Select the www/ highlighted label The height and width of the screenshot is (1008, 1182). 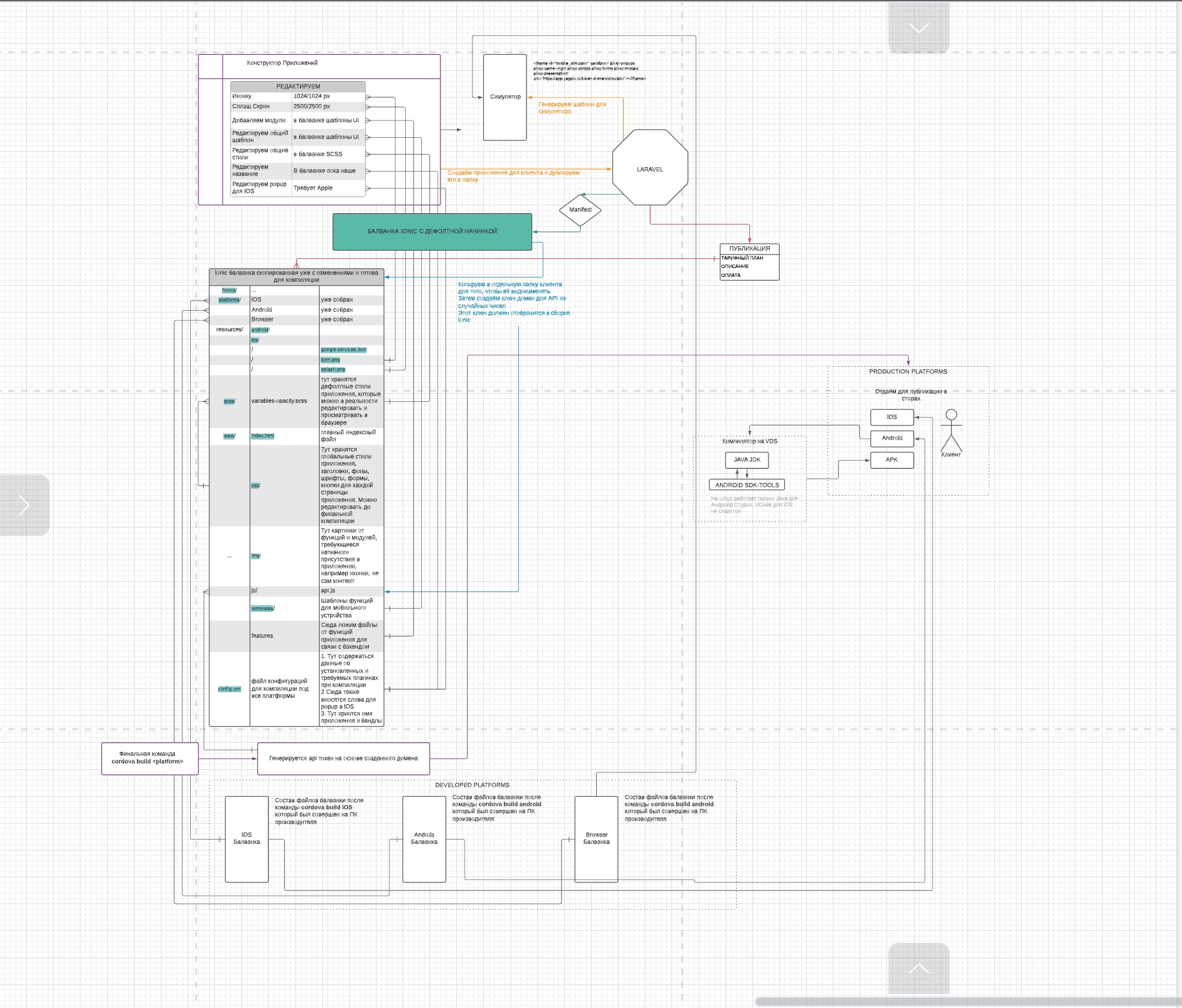[229, 436]
